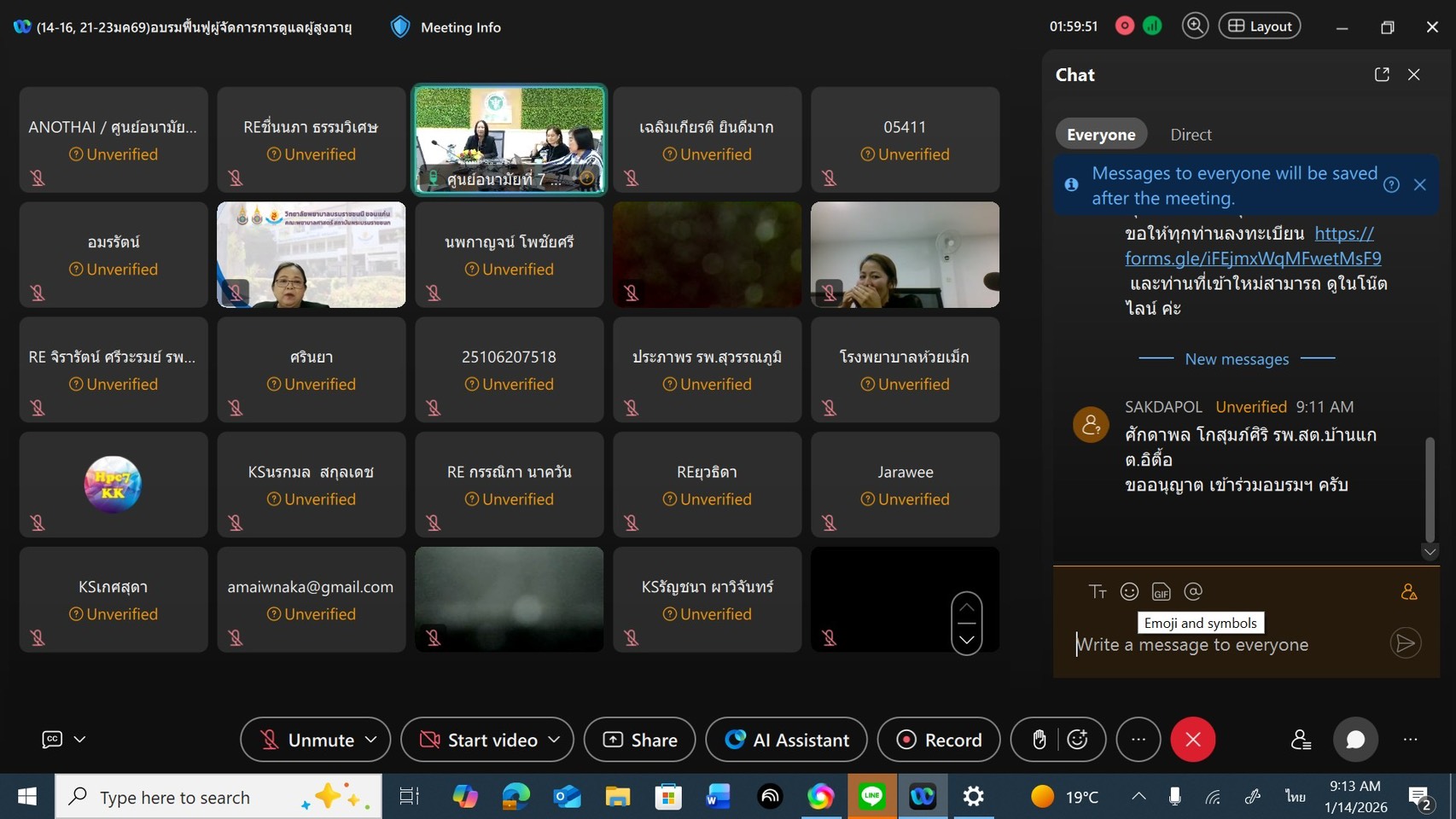Expand audio options arrow beside Unmute
This screenshot has width=1456, height=819.
tap(371, 740)
